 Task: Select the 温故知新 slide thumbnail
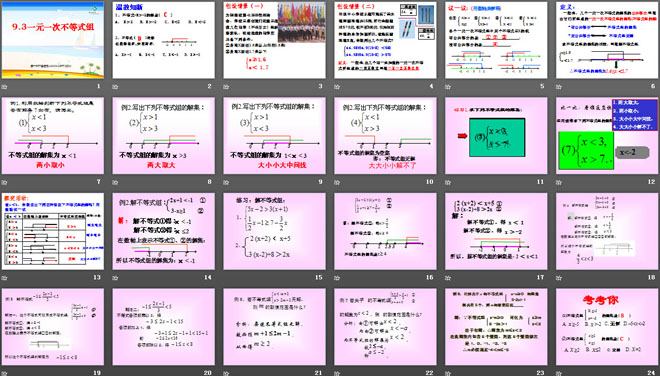164,40
